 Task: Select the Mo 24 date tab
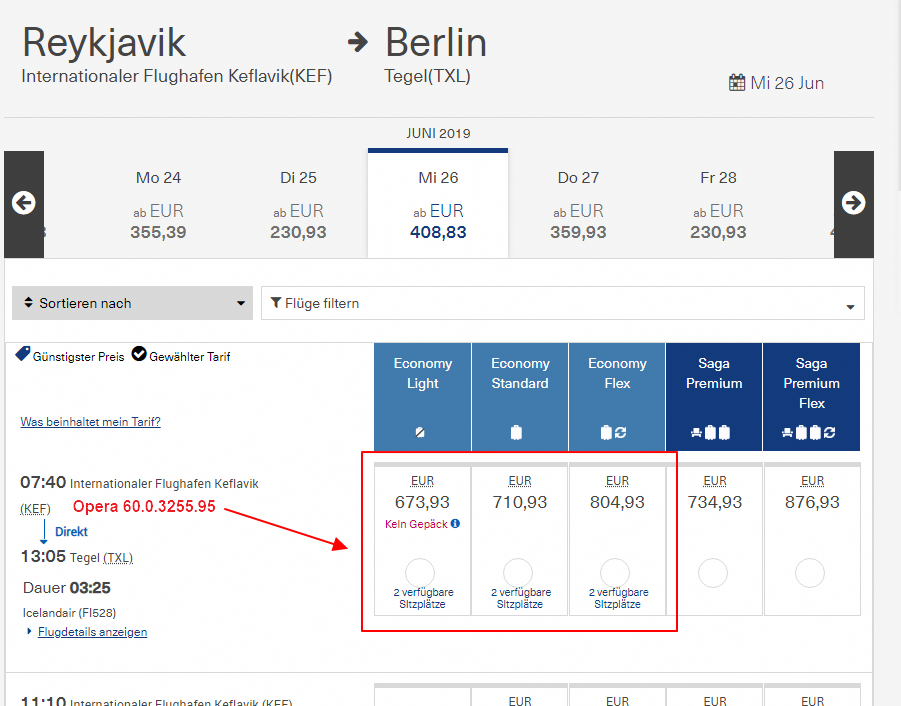(x=158, y=204)
